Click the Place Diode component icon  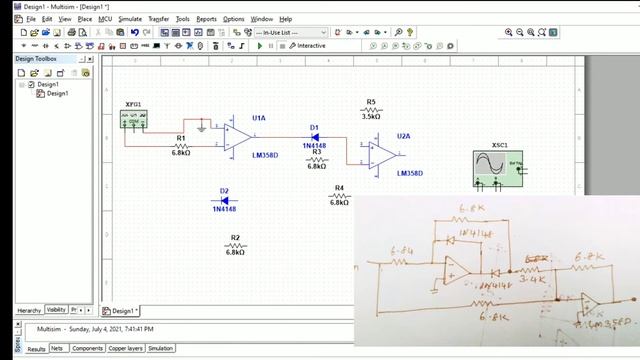46,46
